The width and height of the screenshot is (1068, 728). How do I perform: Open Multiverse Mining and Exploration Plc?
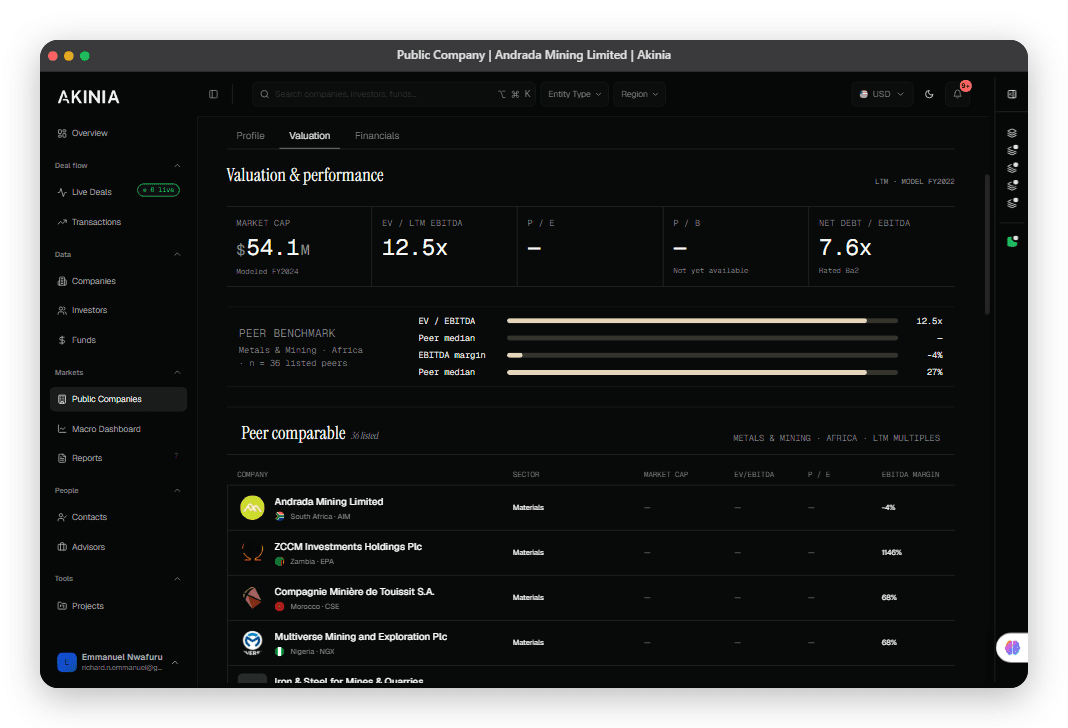pos(360,636)
